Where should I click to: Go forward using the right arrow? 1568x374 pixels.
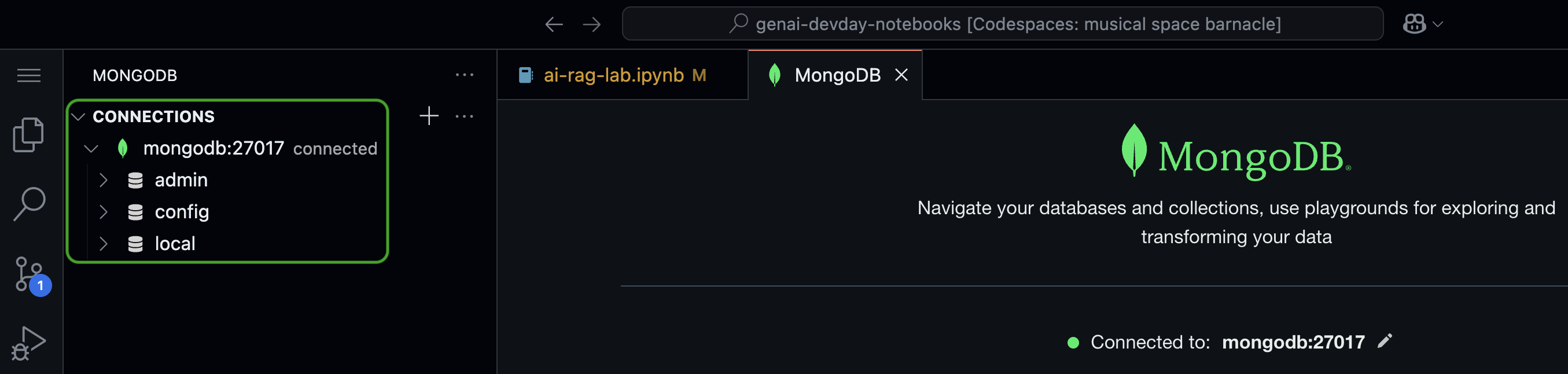592,24
